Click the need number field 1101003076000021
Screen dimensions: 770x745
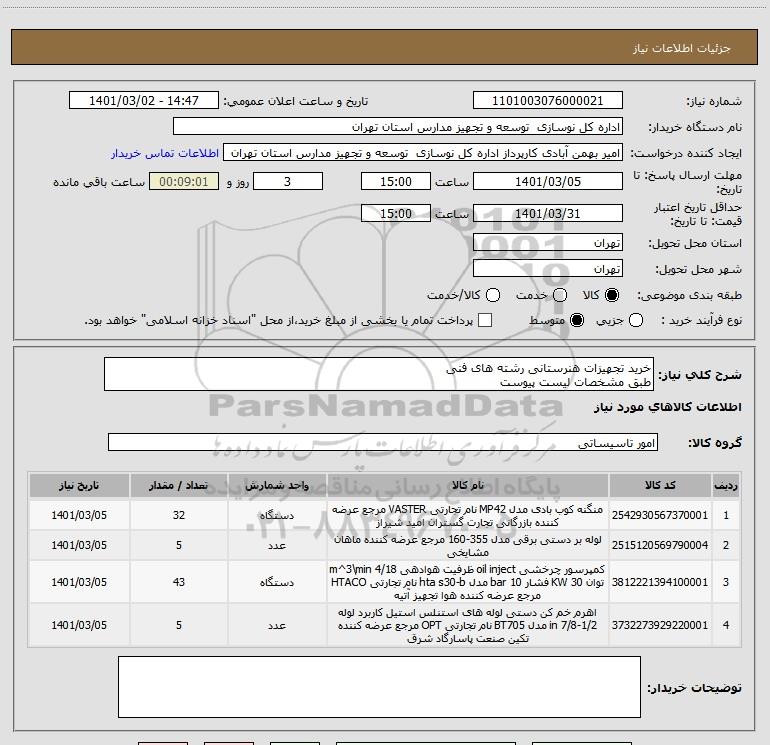[x=548, y=101]
